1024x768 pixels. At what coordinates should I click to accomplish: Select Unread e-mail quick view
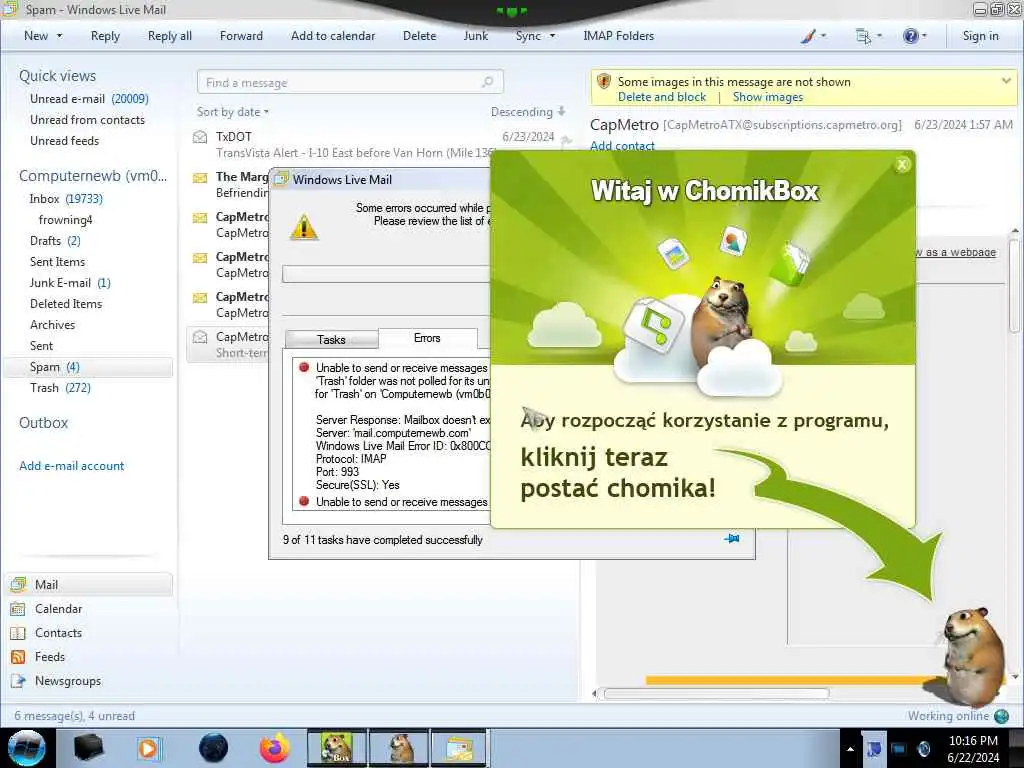pyautogui.click(x=89, y=99)
